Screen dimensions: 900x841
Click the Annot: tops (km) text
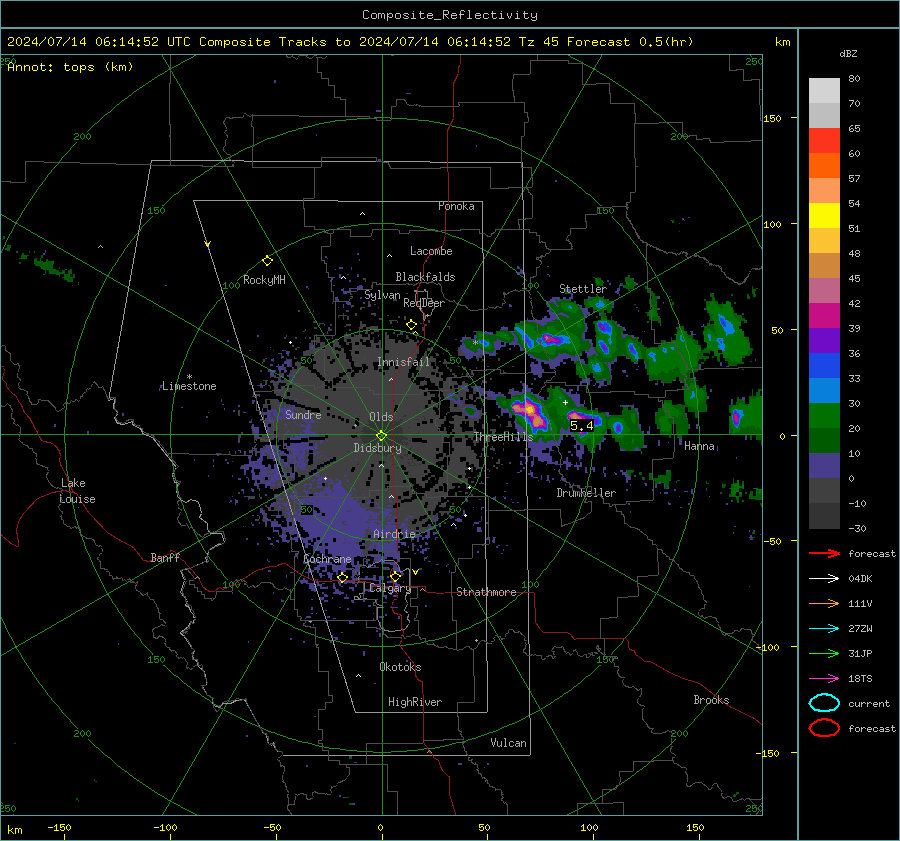70,67
